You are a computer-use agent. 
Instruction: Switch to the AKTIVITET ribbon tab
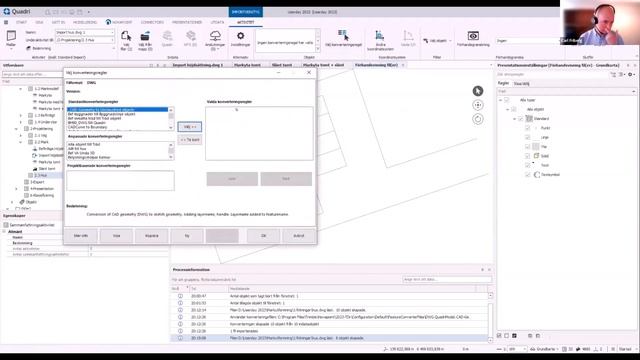pyautogui.click(x=246, y=22)
